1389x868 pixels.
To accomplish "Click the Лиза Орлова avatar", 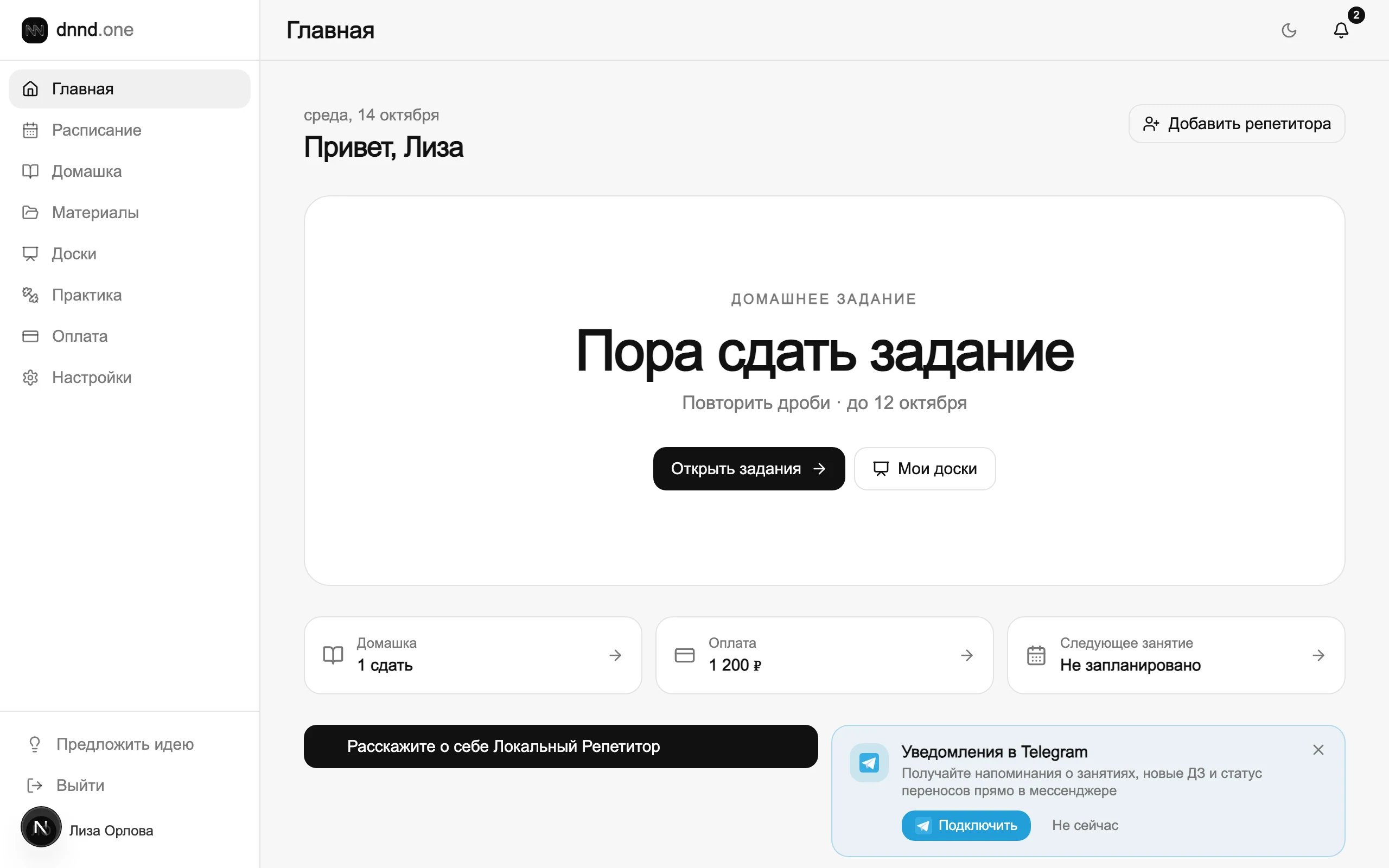I will (x=41, y=827).
